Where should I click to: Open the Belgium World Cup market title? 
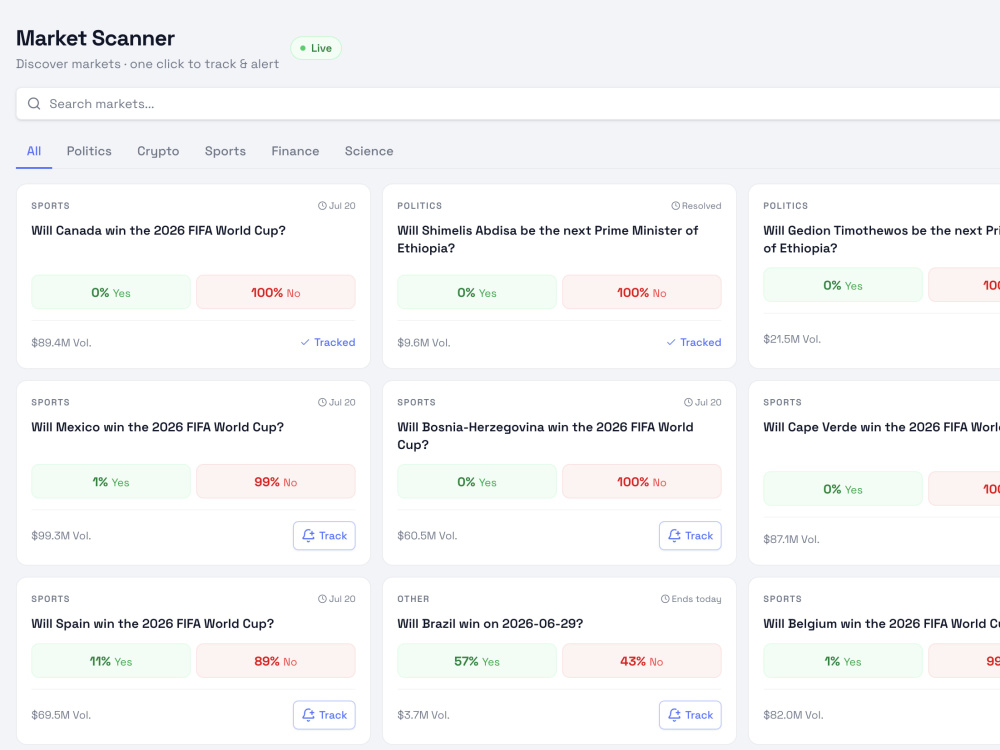881,623
